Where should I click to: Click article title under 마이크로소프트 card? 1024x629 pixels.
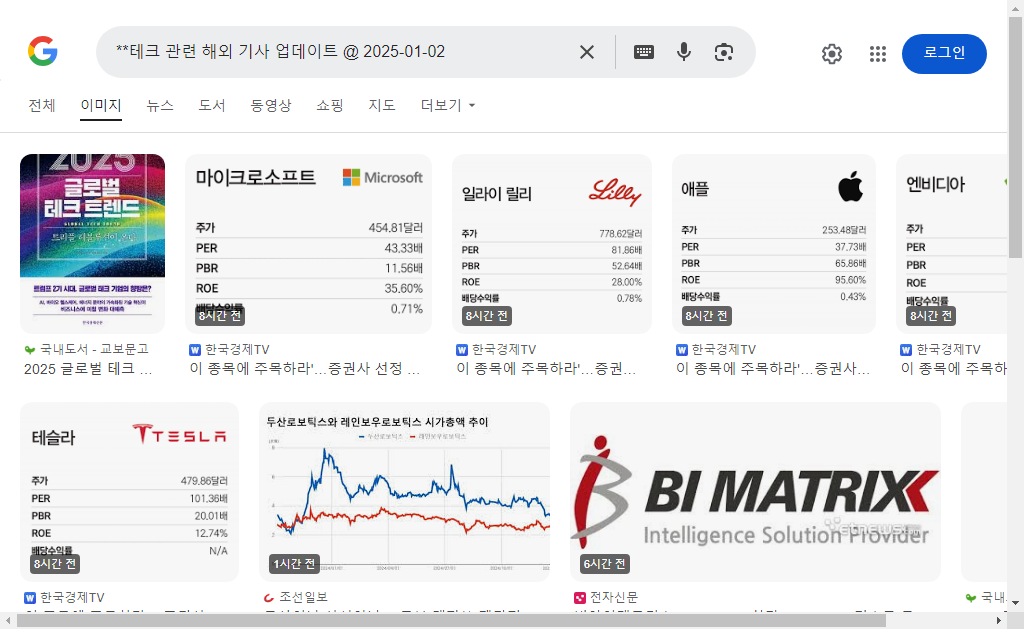click(305, 369)
